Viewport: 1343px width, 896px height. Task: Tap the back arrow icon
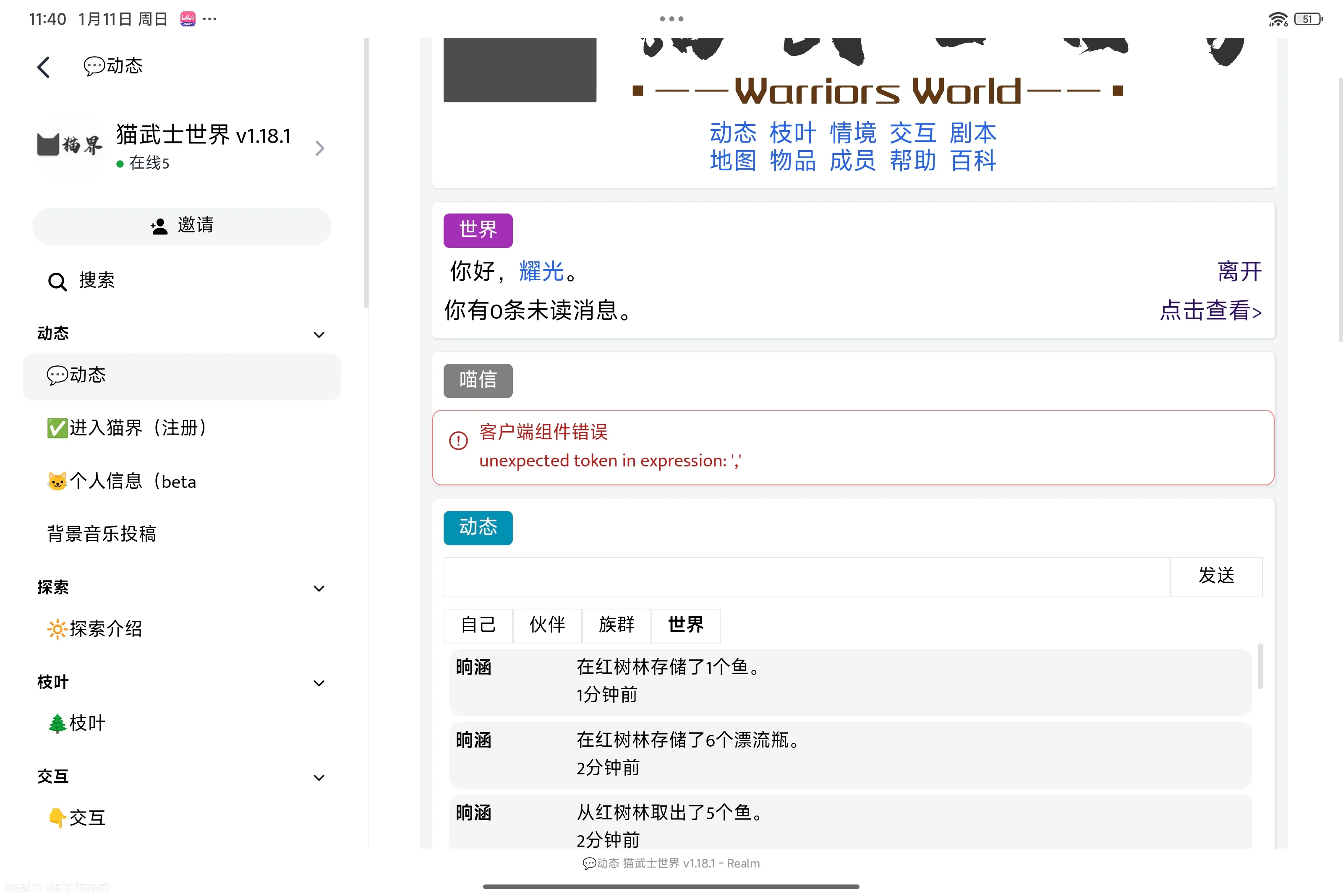pos(44,67)
